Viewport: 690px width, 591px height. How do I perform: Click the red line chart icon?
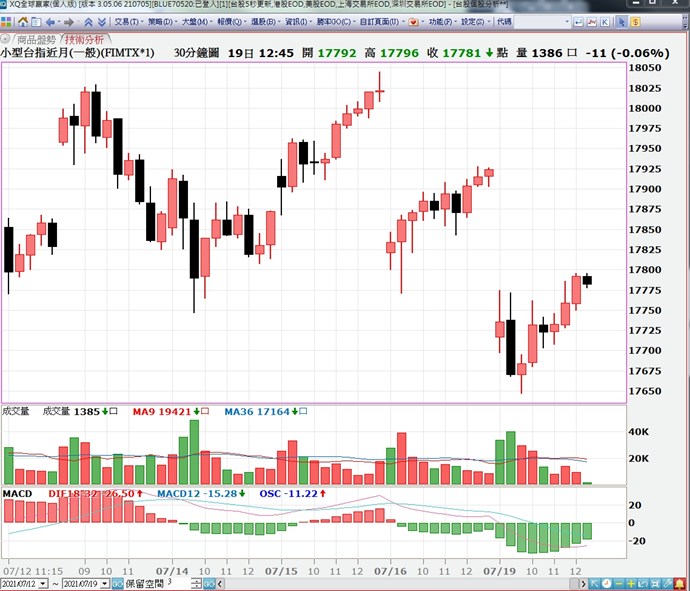tap(591, 22)
